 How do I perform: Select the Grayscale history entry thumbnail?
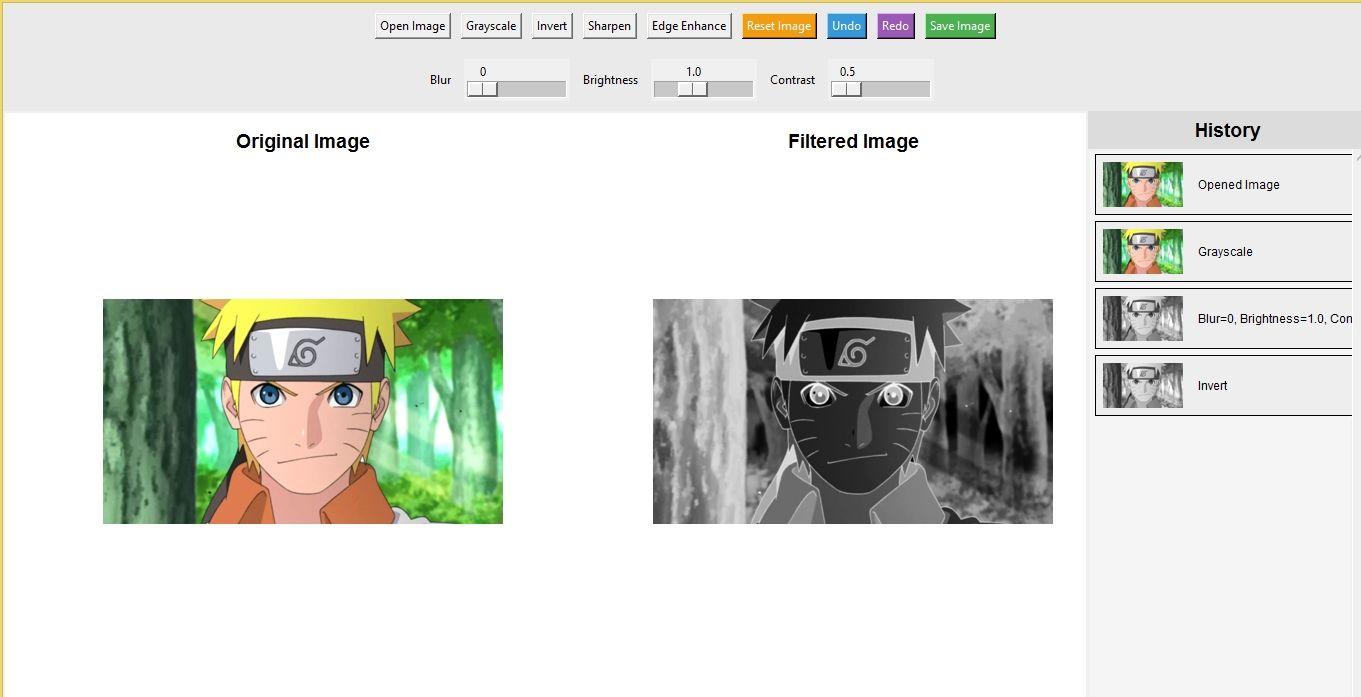coord(1143,252)
